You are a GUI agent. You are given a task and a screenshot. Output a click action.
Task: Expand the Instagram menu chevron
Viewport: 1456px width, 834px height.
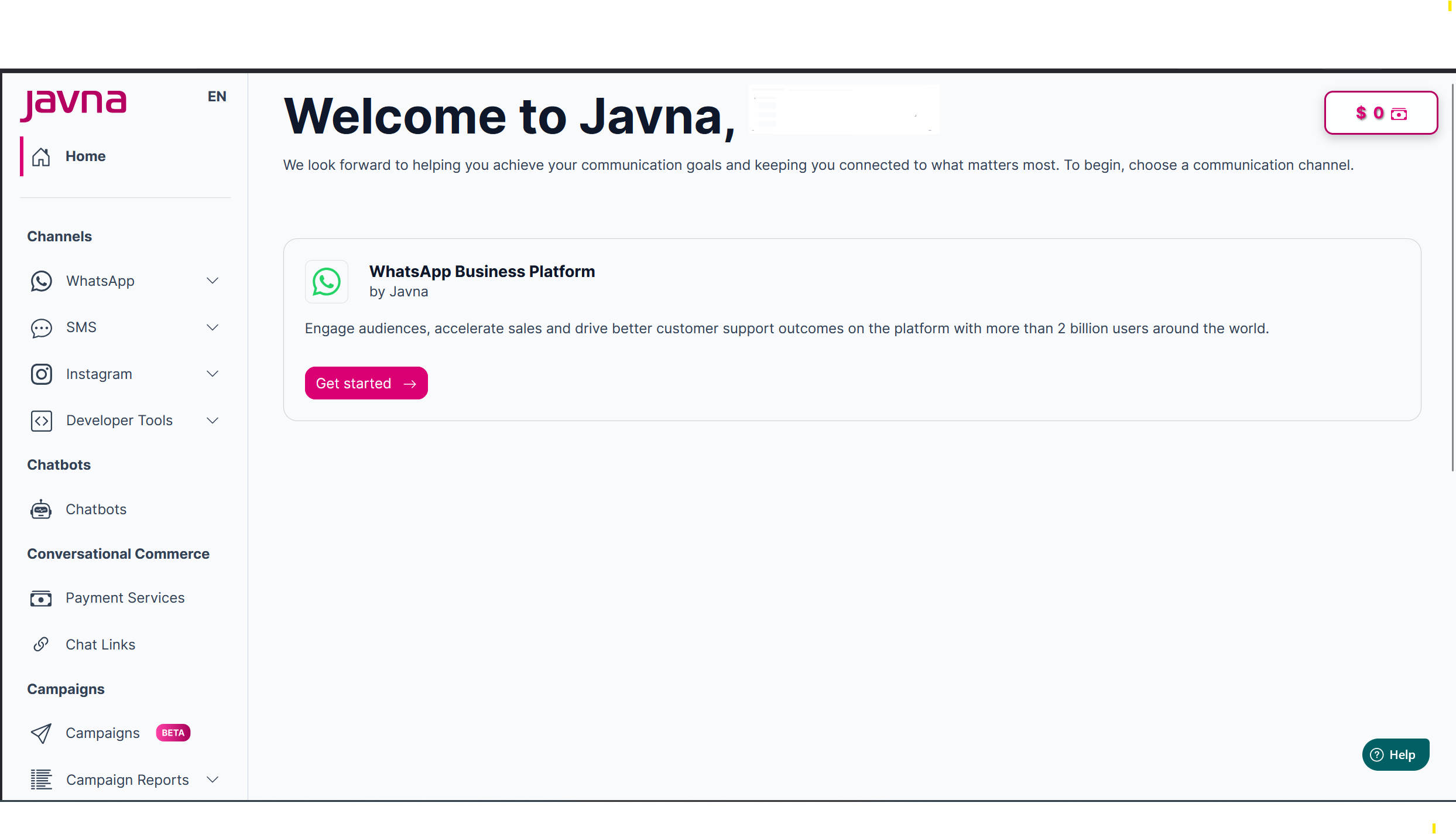[x=213, y=374]
